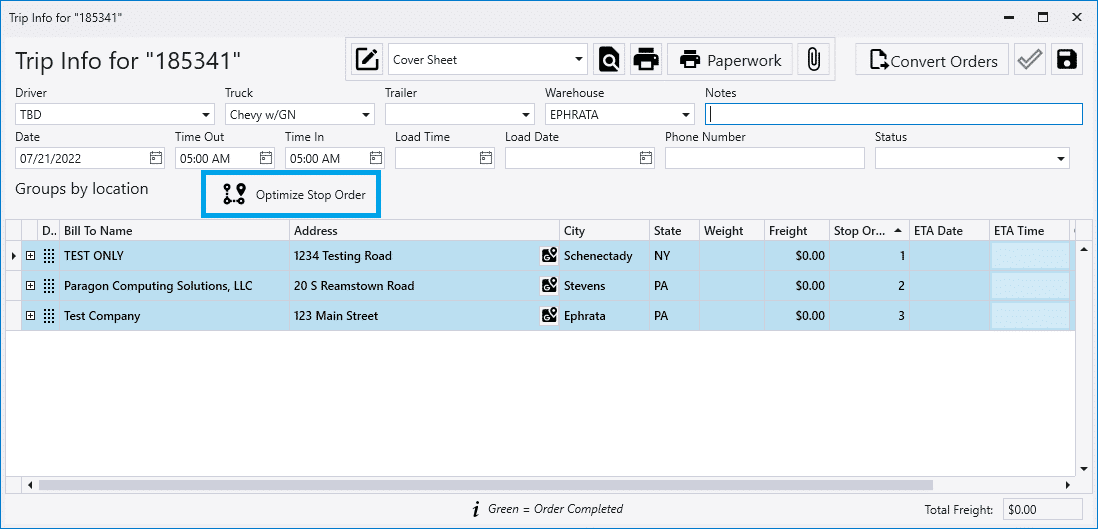Open map icon for 123 Main Street
This screenshot has height=529, width=1098.
pos(548,316)
